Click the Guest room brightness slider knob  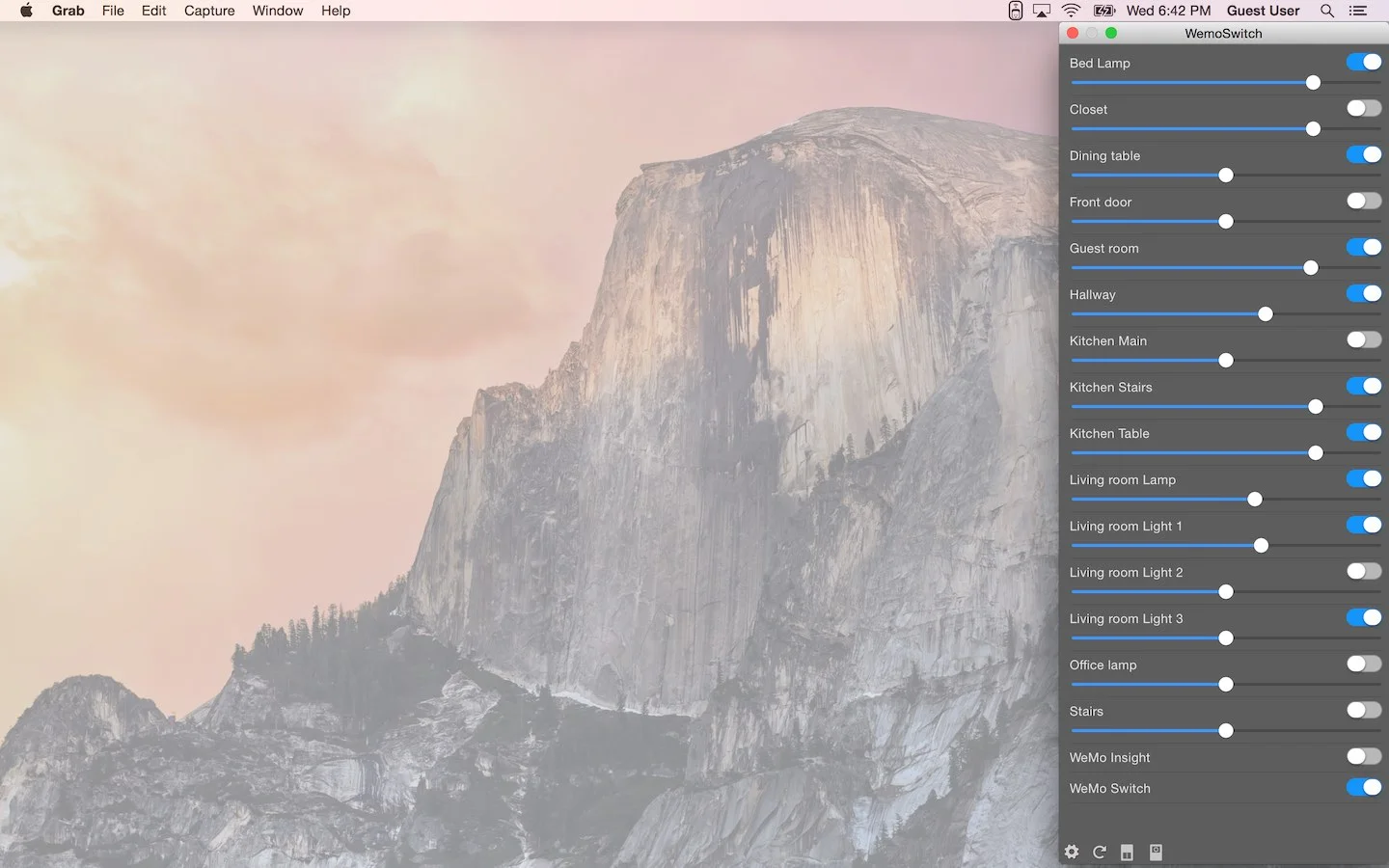click(1311, 268)
